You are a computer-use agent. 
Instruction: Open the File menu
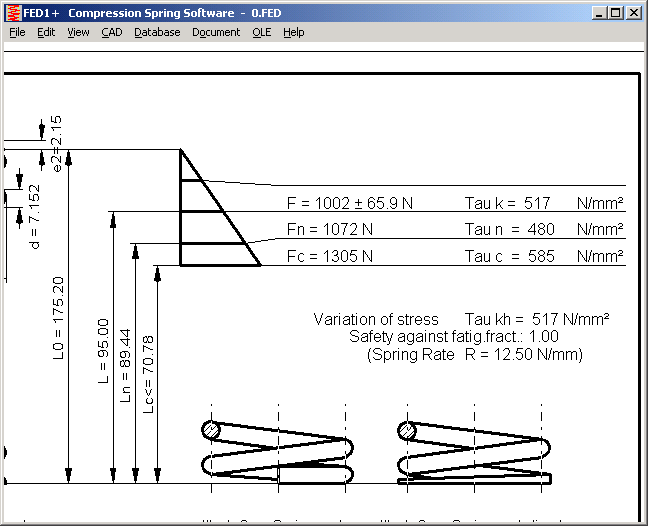point(17,32)
